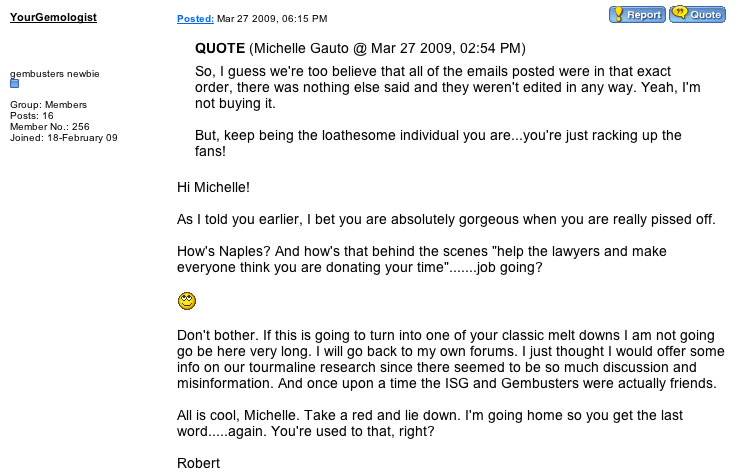This screenshot has height=476, width=737.
Task: Quote this post using Quote button
Action: tap(697, 14)
